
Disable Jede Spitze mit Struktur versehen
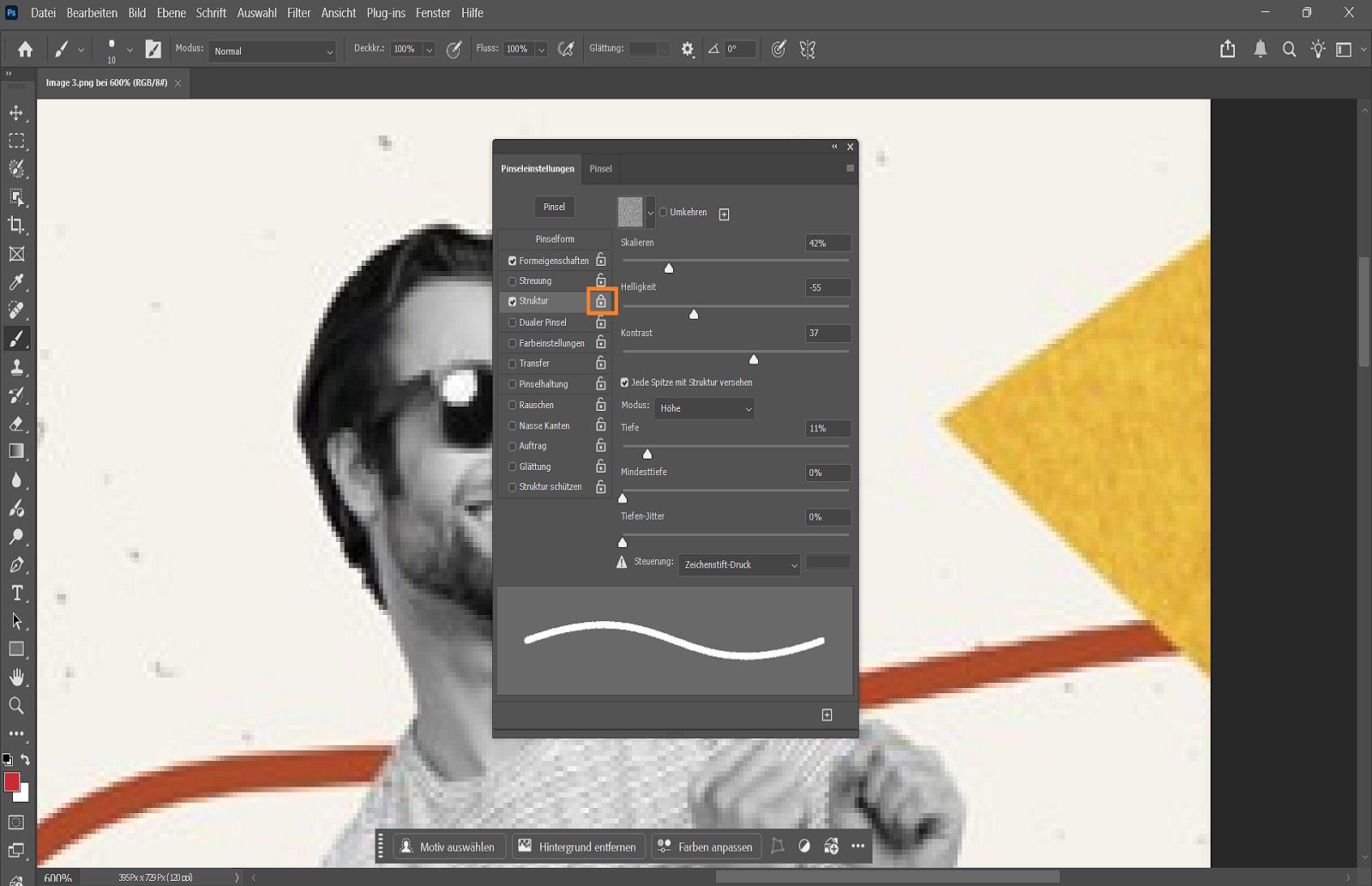pos(624,383)
